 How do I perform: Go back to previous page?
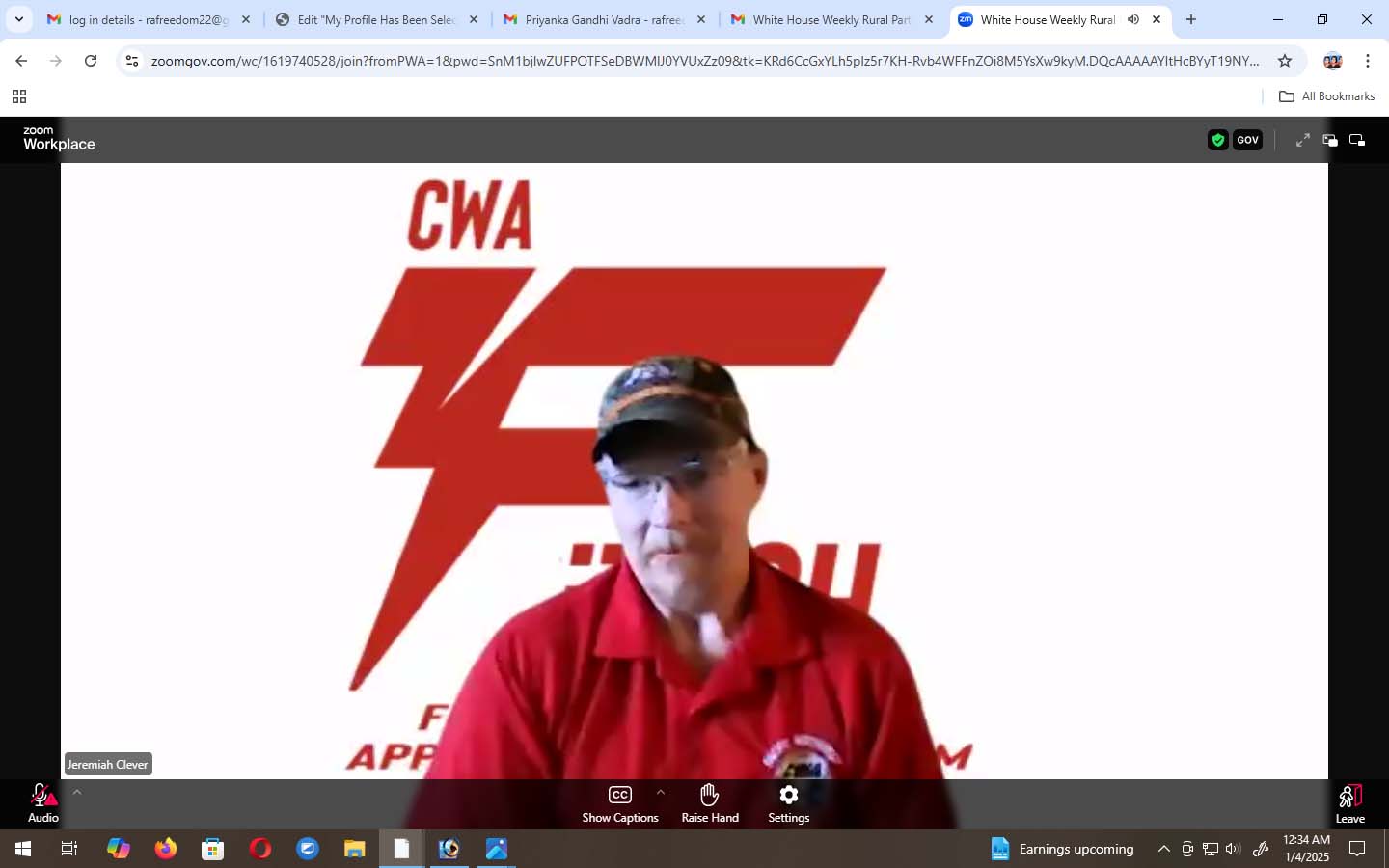point(21,61)
